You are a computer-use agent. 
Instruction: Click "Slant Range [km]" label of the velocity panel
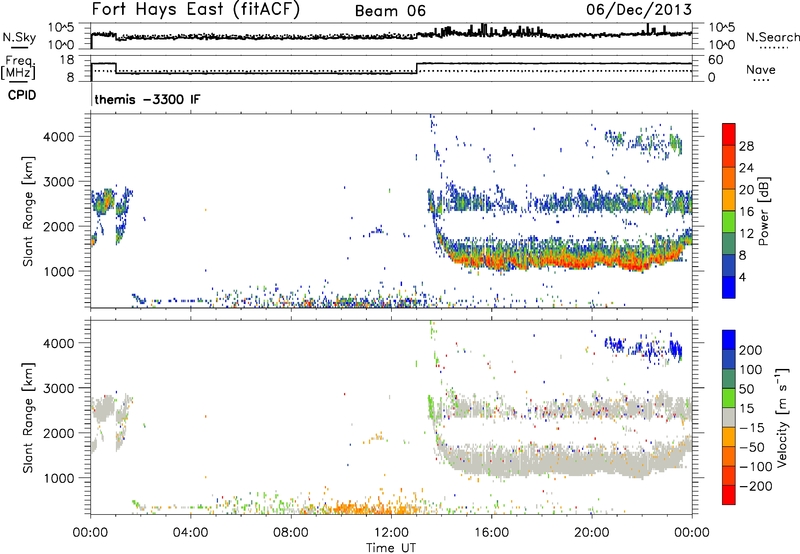pyautogui.click(x=28, y=418)
